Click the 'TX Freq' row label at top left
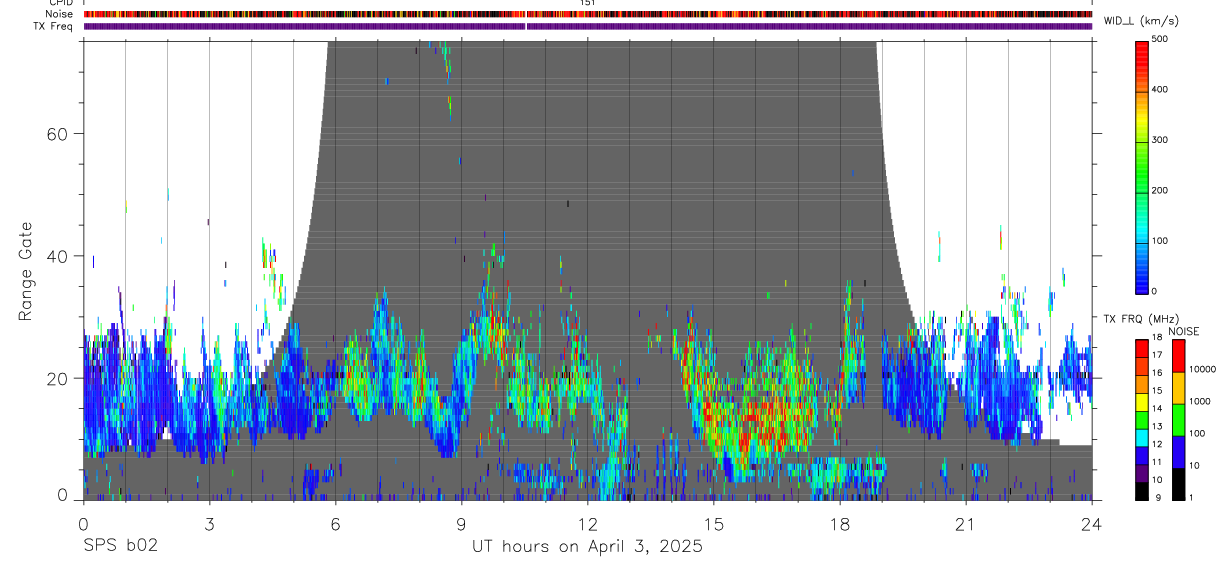 (x=53, y=26)
